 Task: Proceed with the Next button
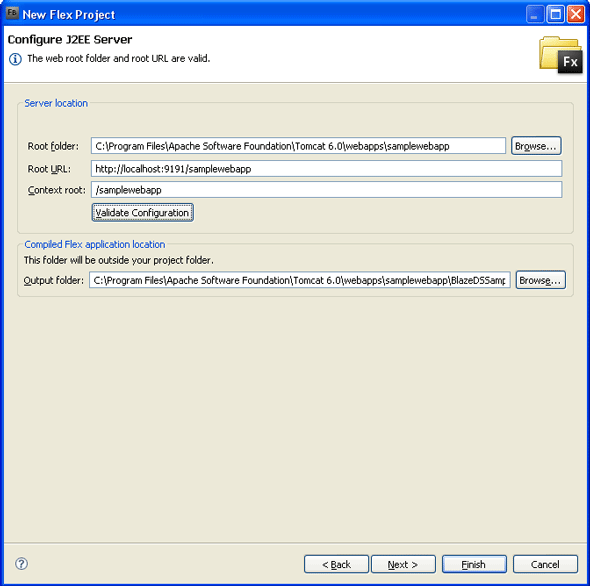point(403,564)
